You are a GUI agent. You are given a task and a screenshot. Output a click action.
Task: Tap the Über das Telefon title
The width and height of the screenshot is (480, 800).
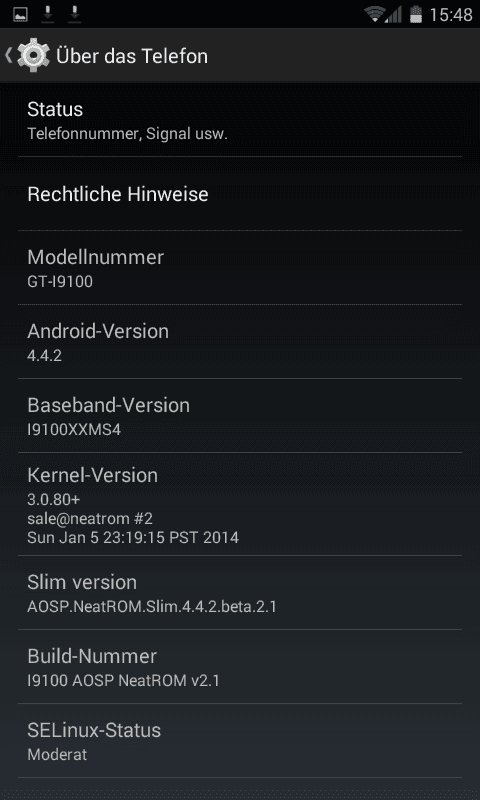point(132,56)
